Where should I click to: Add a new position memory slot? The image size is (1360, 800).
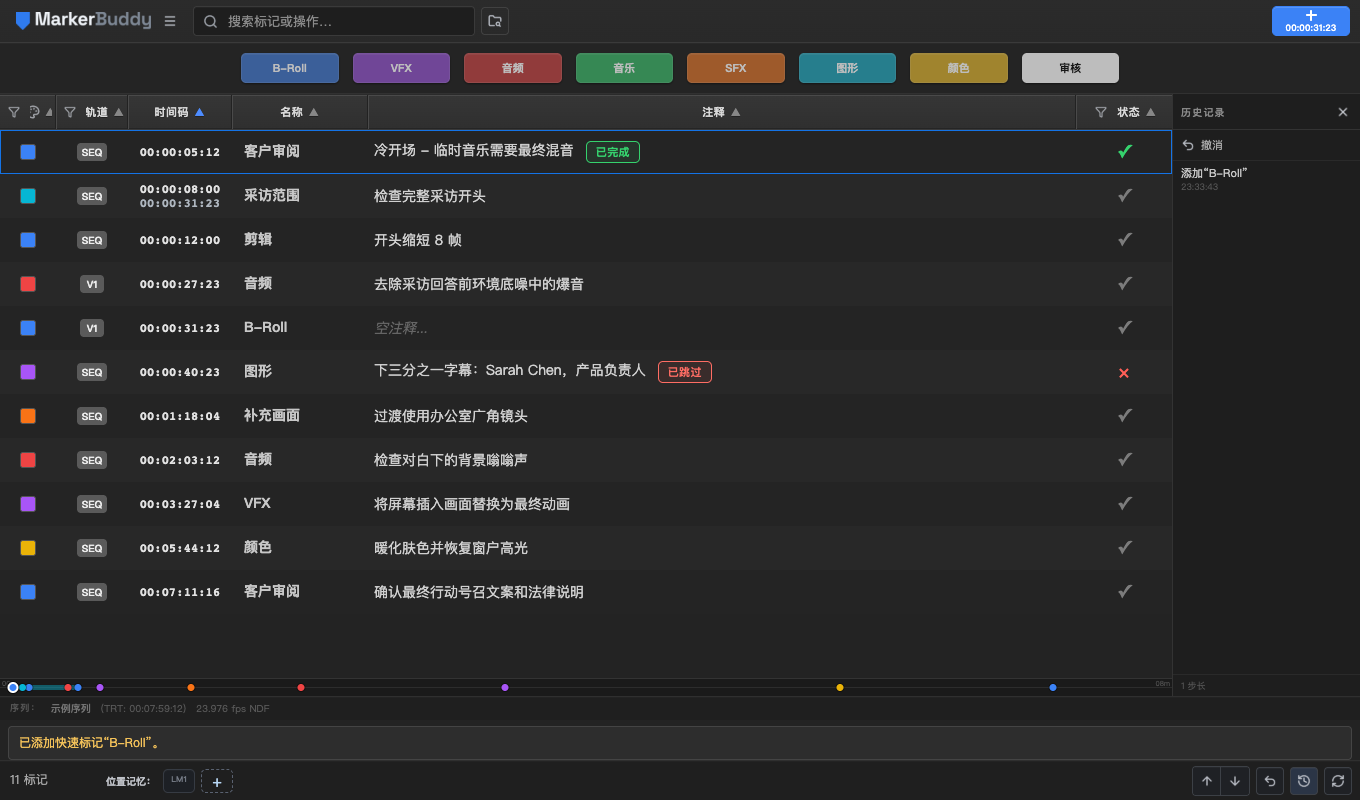[x=217, y=781]
